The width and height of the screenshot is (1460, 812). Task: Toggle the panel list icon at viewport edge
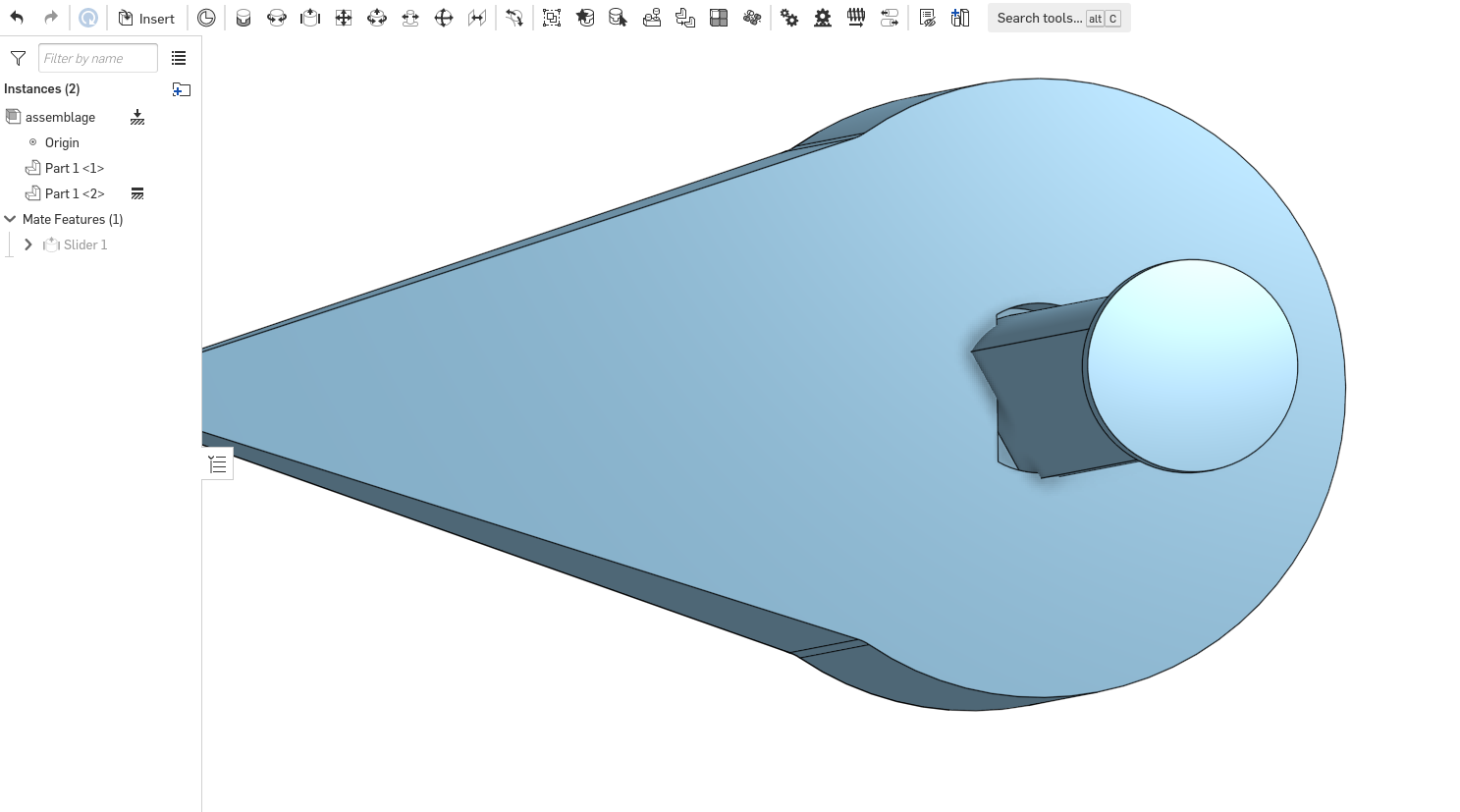(x=218, y=464)
